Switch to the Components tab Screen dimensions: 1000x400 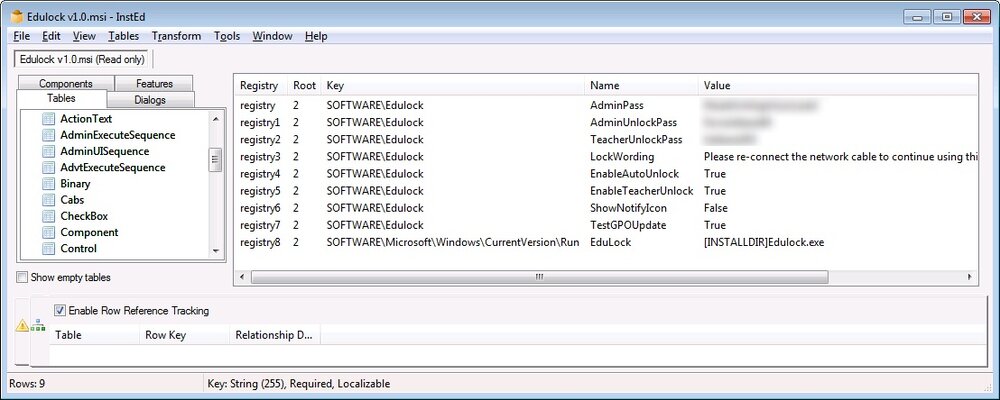coord(66,84)
